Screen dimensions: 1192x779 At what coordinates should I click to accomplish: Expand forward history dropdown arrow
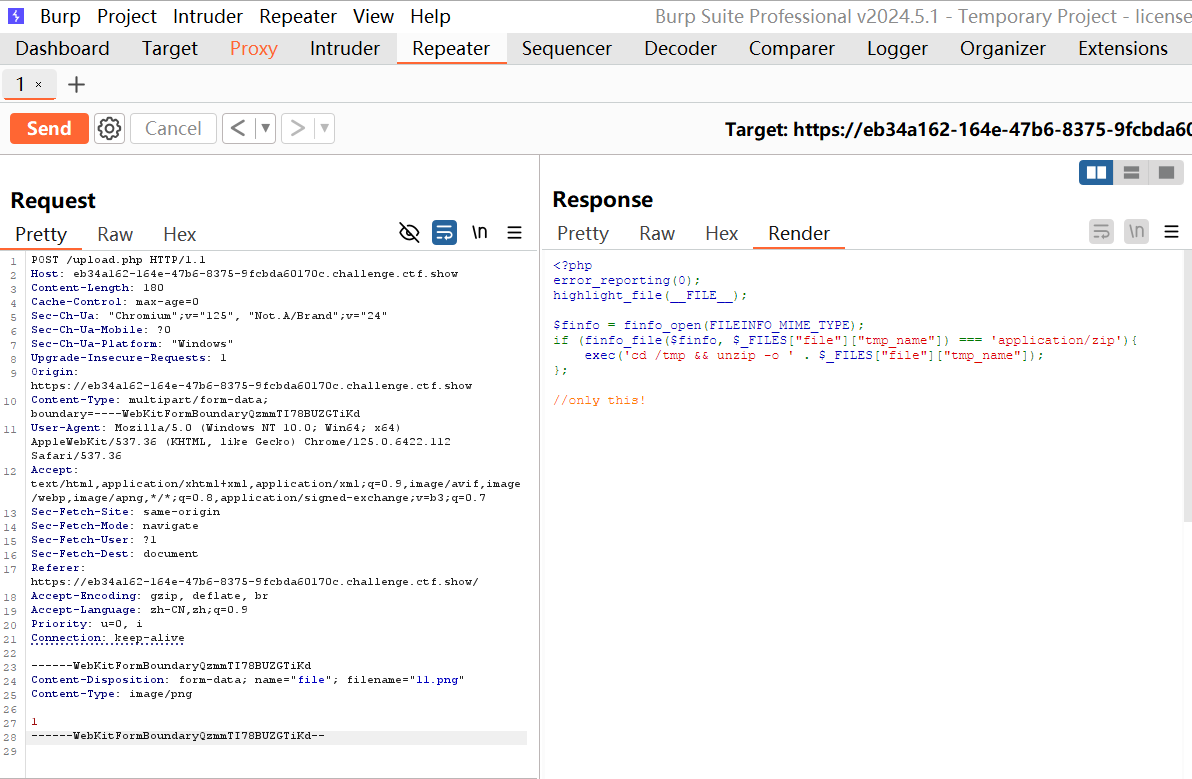coord(324,128)
